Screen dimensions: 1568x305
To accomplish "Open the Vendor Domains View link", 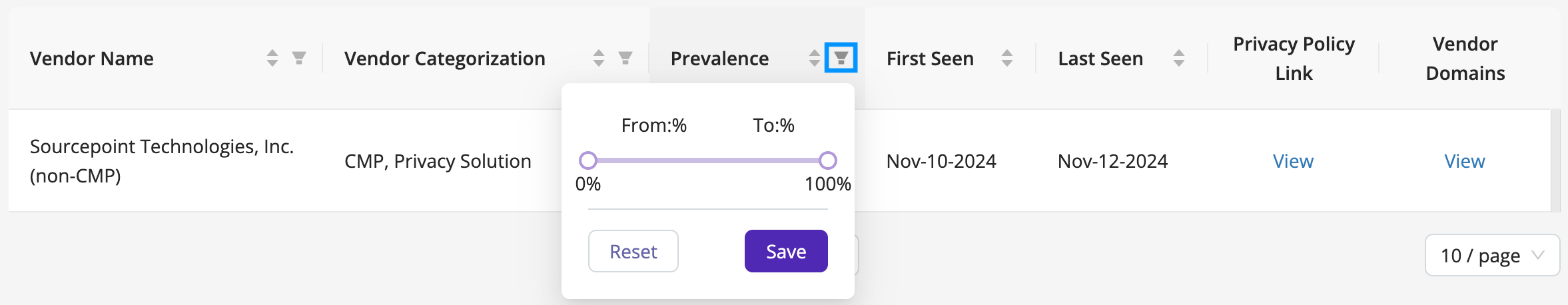I will point(1465,161).
